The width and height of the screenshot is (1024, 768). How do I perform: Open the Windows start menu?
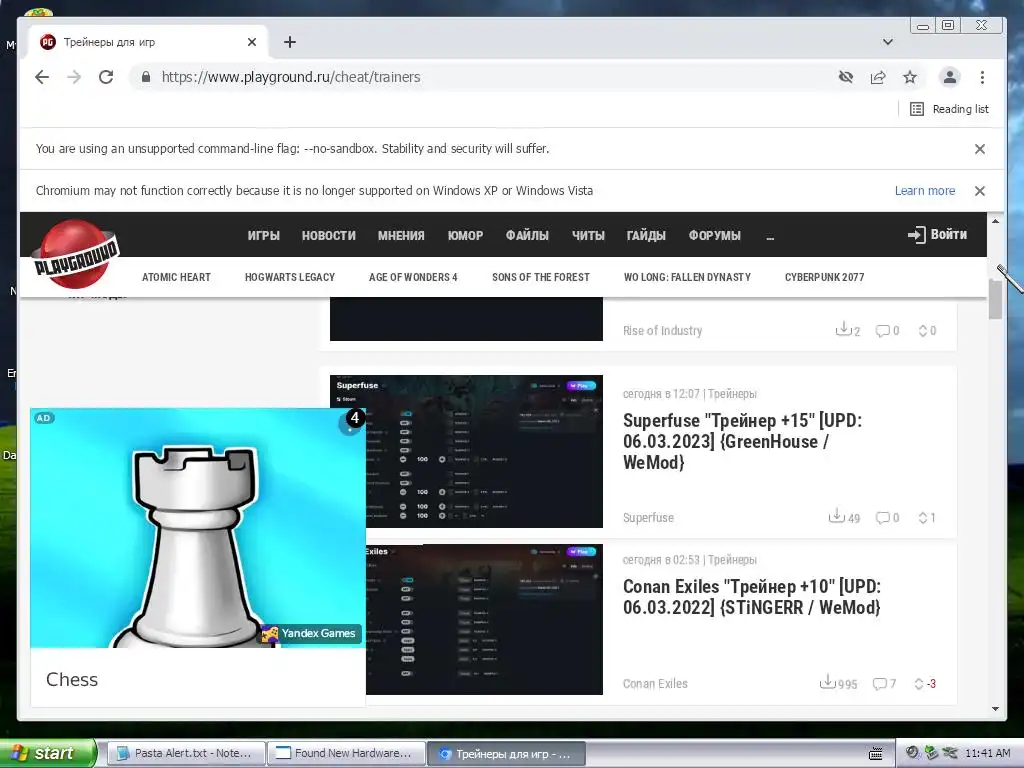[48, 753]
